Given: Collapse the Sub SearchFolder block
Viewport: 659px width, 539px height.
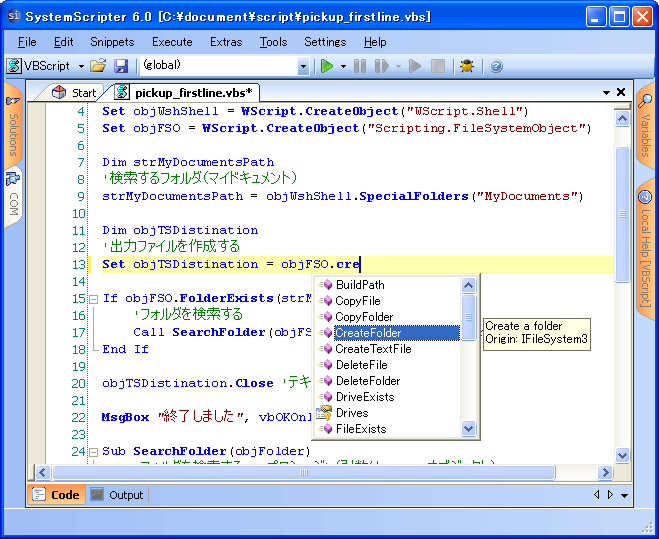Looking at the screenshot, I should pos(93,451).
